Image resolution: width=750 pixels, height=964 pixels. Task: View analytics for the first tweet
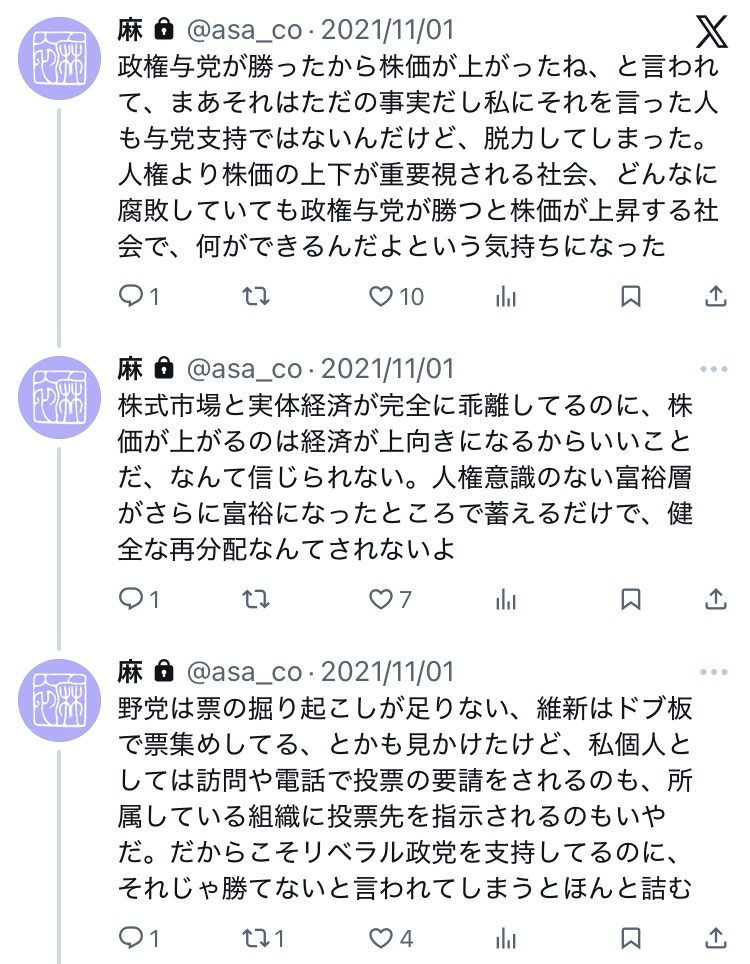506,296
